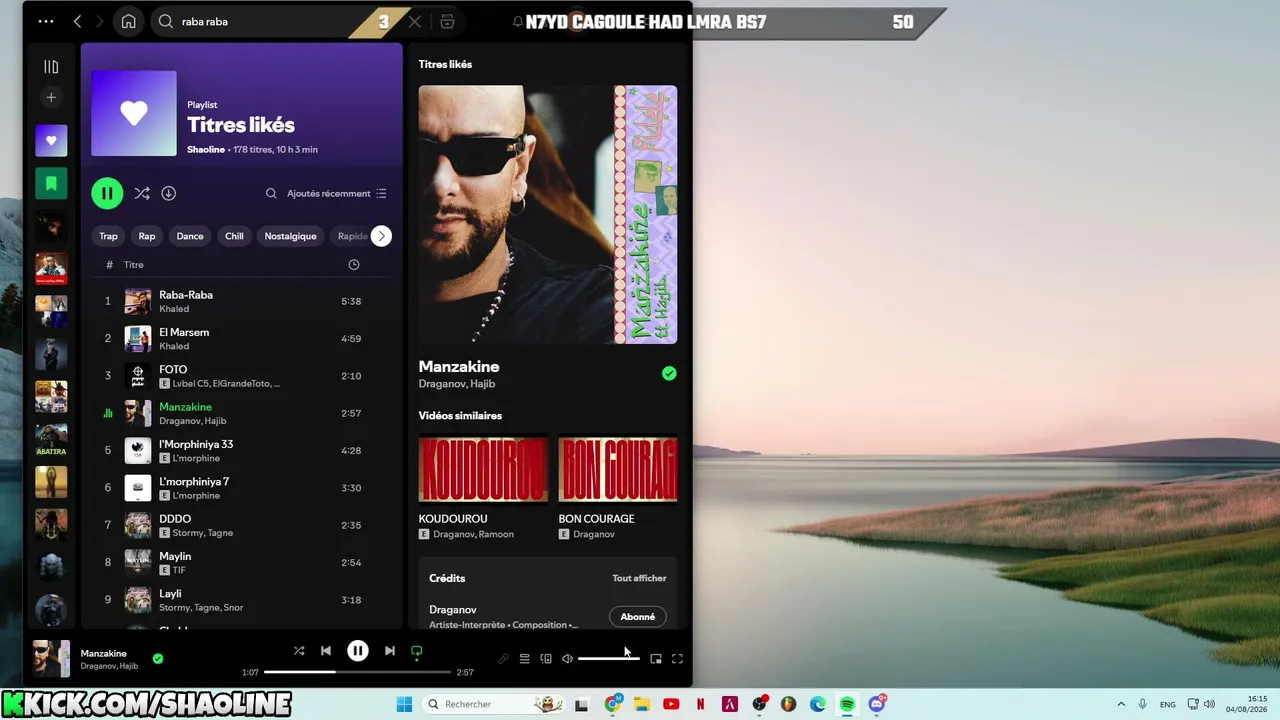1280x720 pixels.
Task: Skip to the next track
Action: 389,651
